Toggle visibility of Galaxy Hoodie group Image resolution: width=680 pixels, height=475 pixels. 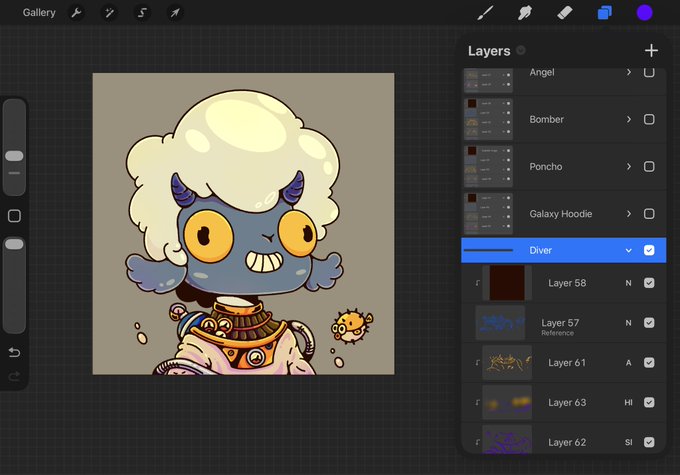649,214
